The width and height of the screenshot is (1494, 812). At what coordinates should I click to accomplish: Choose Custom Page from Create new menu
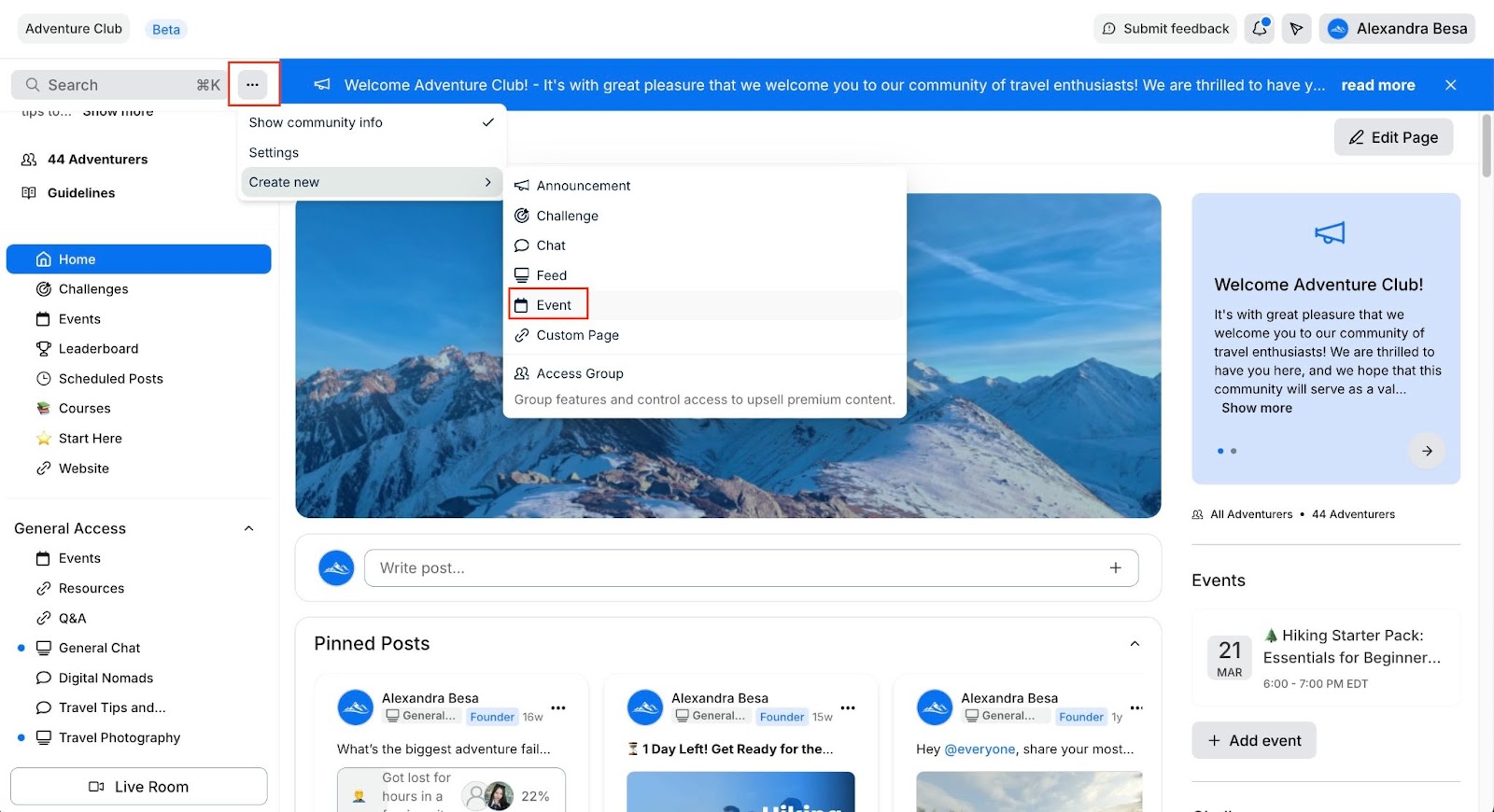point(705,335)
